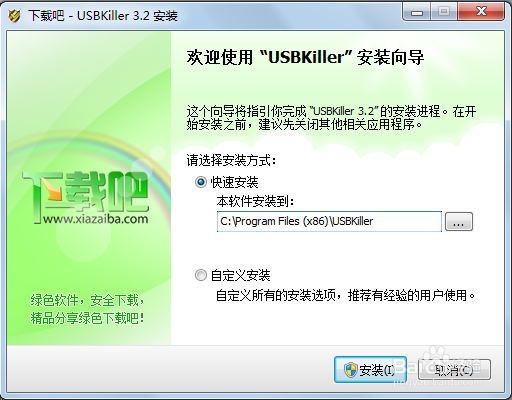Screen dimensions: 512x400
Task: Click the 下载吧 green logo graphic
Action: click(86, 197)
